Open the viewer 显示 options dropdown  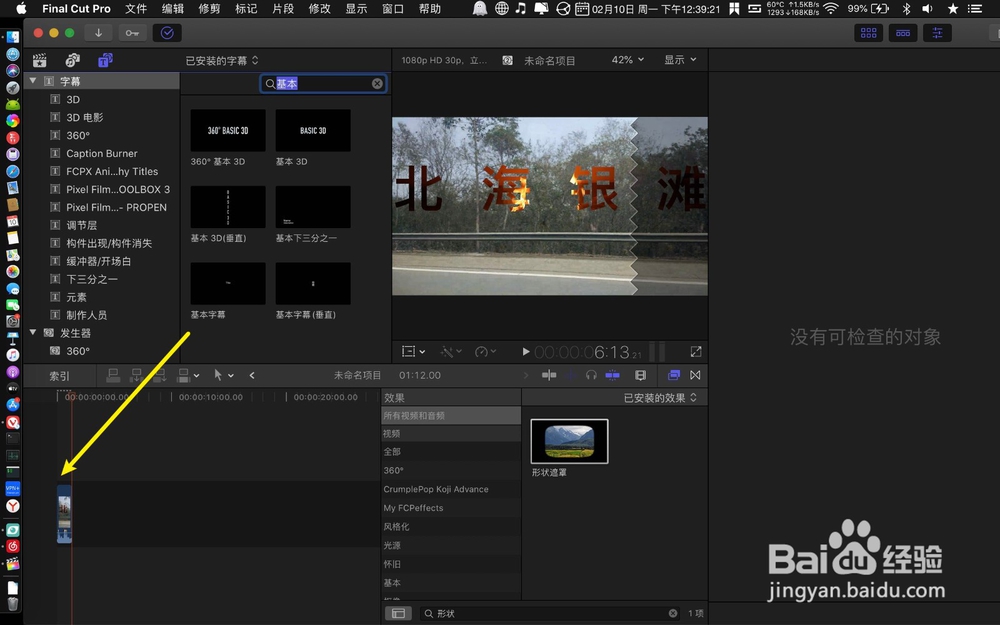coord(680,59)
